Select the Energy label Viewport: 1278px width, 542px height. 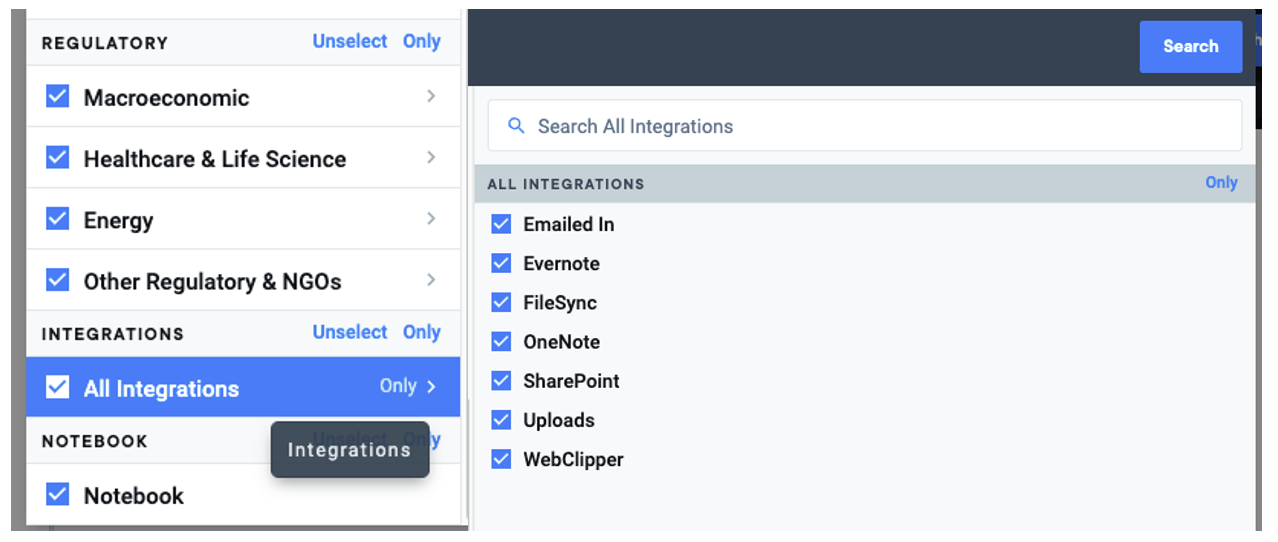tap(119, 221)
